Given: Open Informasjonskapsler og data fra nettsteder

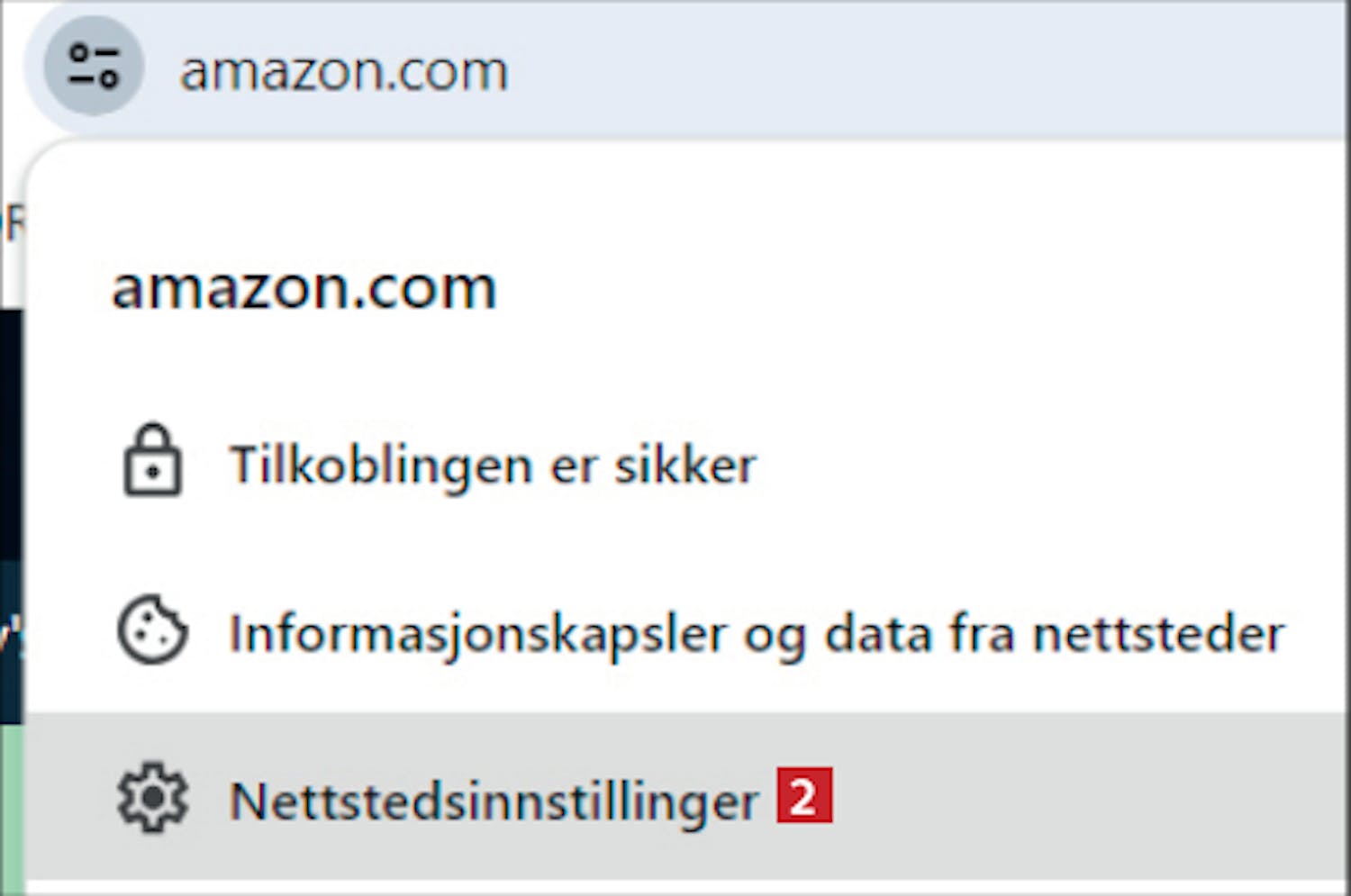Looking at the screenshot, I should pos(685,631).
